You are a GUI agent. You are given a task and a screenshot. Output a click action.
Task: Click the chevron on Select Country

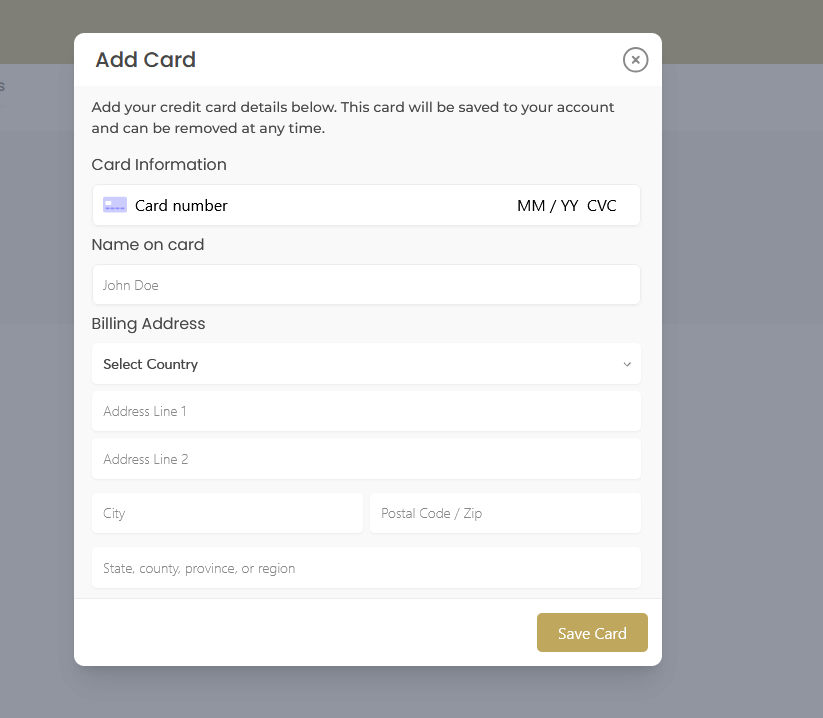pyautogui.click(x=627, y=364)
